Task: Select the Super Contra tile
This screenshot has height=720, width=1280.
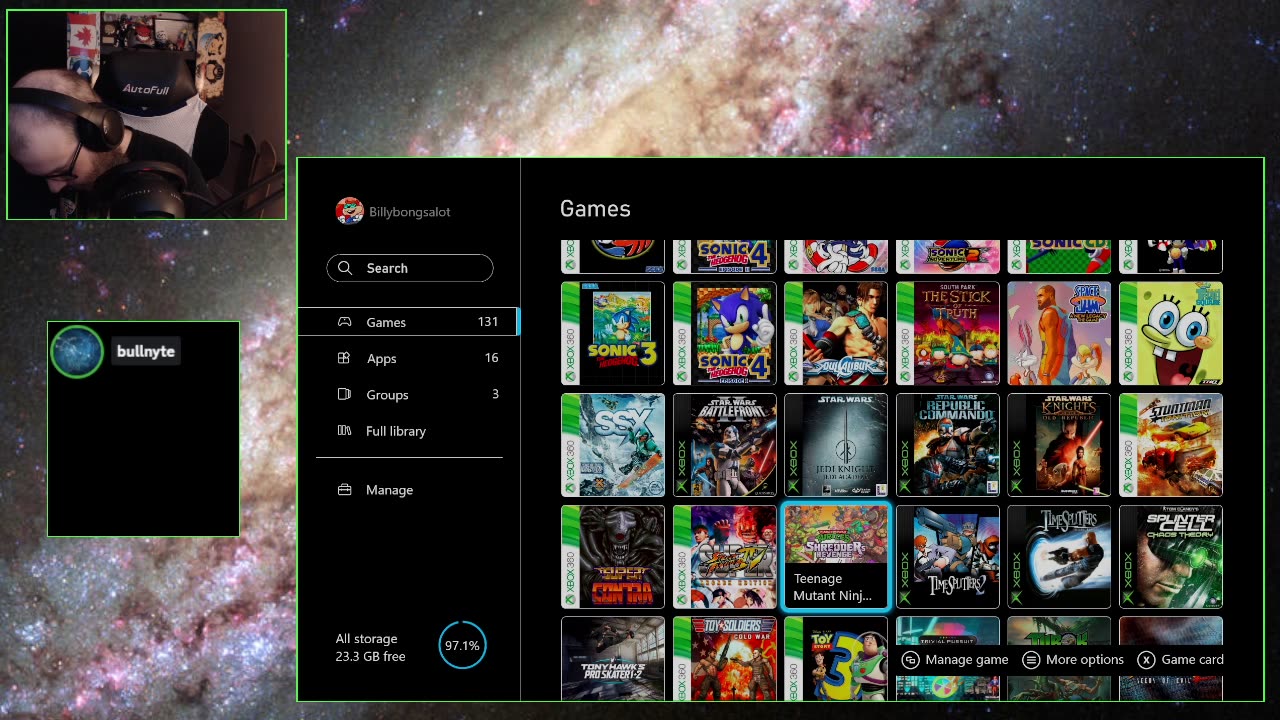Action: pos(613,557)
